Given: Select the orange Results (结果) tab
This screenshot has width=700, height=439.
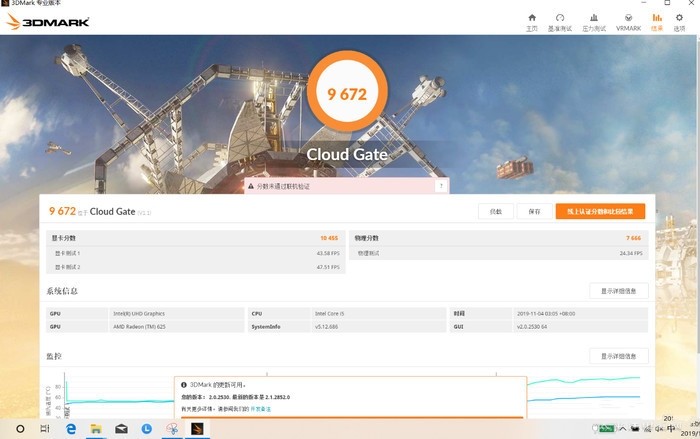Looking at the screenshot, I should click(657, 22).
